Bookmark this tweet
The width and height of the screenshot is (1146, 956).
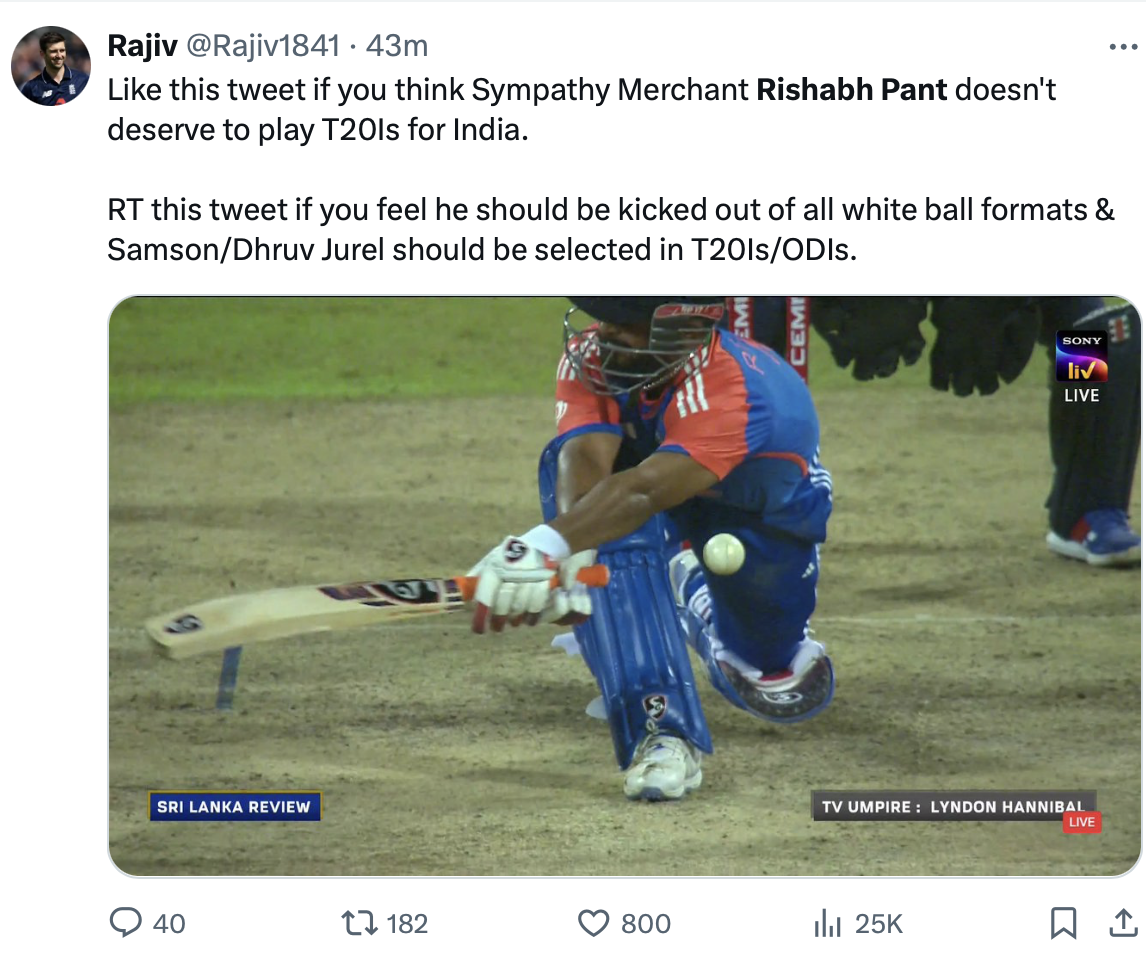point(1064,922)
